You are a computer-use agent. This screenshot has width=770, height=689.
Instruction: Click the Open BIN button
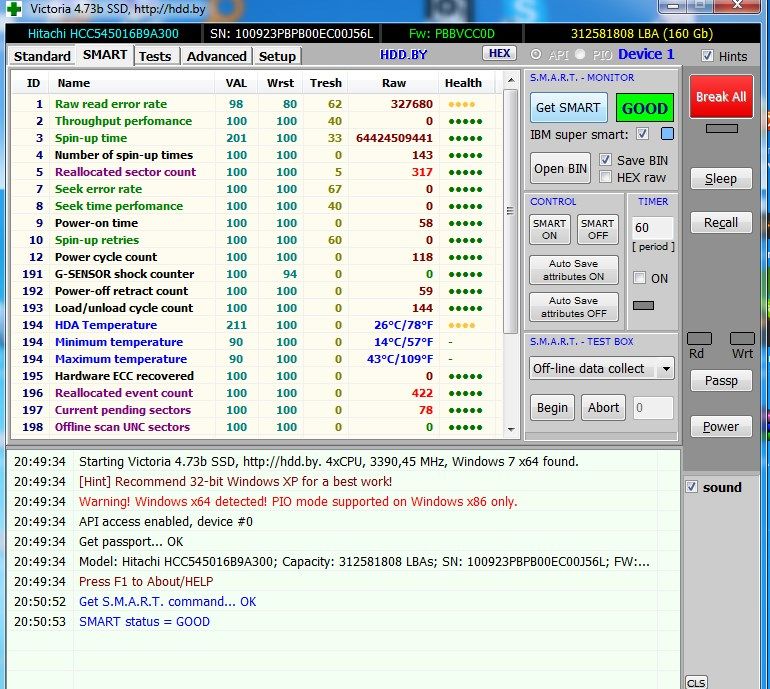click(x=560, y=168)
